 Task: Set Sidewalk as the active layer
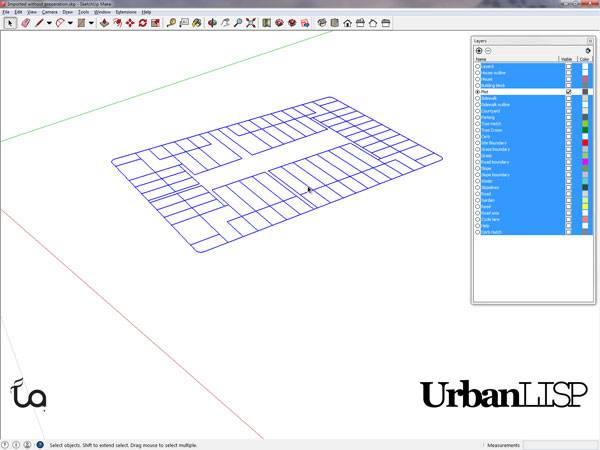coord(478,98)
